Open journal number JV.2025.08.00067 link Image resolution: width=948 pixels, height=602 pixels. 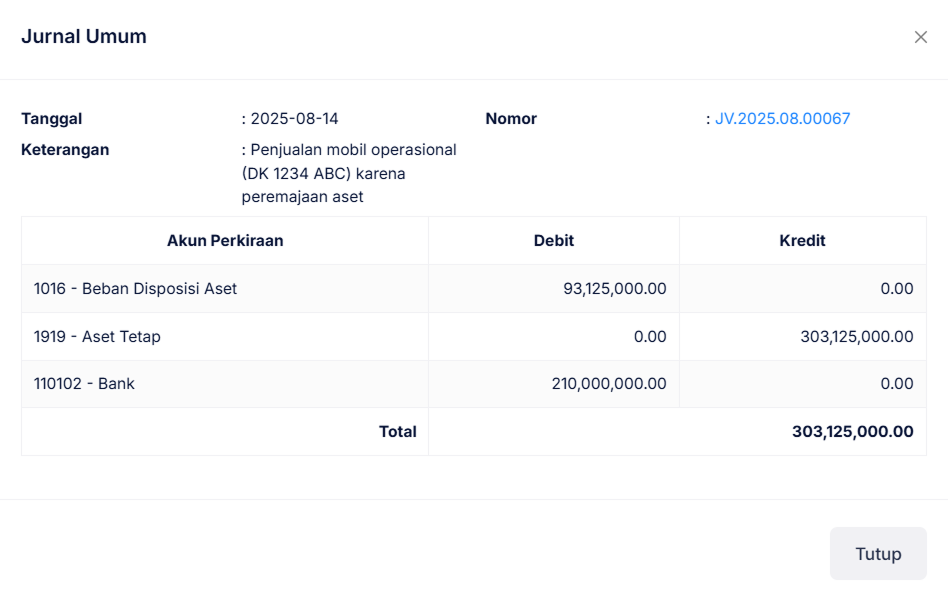[782, 119]
